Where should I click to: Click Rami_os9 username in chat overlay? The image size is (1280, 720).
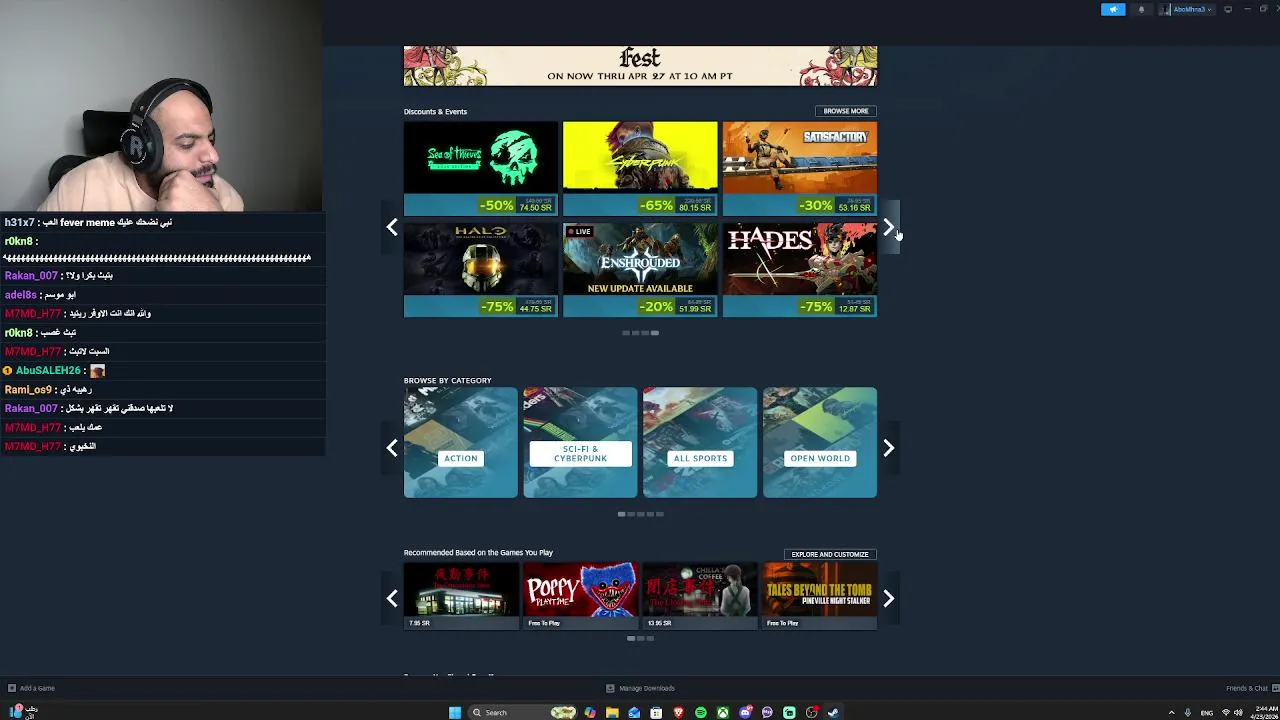pyautogui.click(x=28, y=389)
